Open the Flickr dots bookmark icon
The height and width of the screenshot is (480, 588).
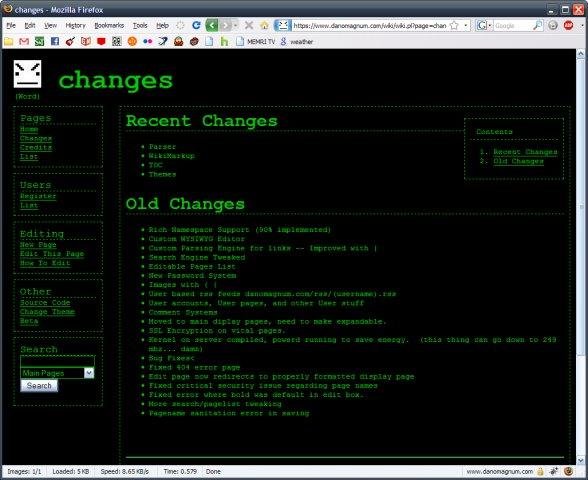click(148, 42)
